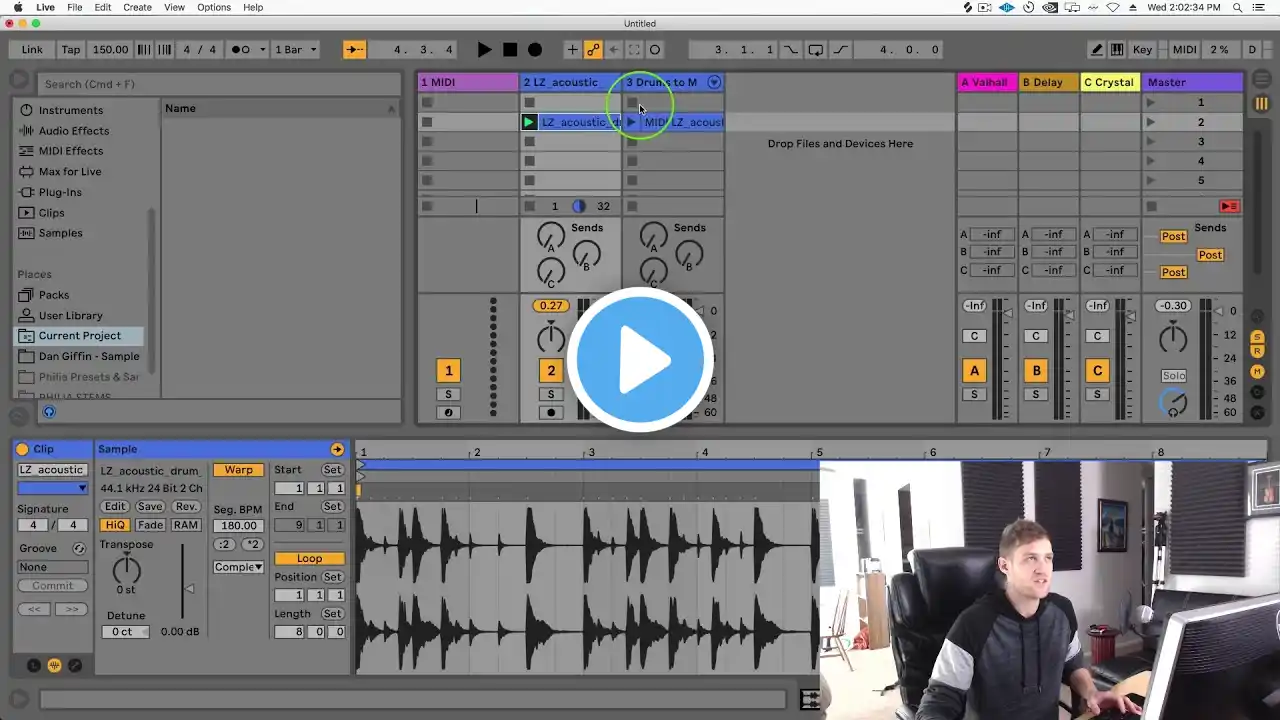Image resolution: width=1280 pixels, height=720 pixels.
Task: Toggle track 1 activator button
Action: pyautogui.click(x=448, y=371)
